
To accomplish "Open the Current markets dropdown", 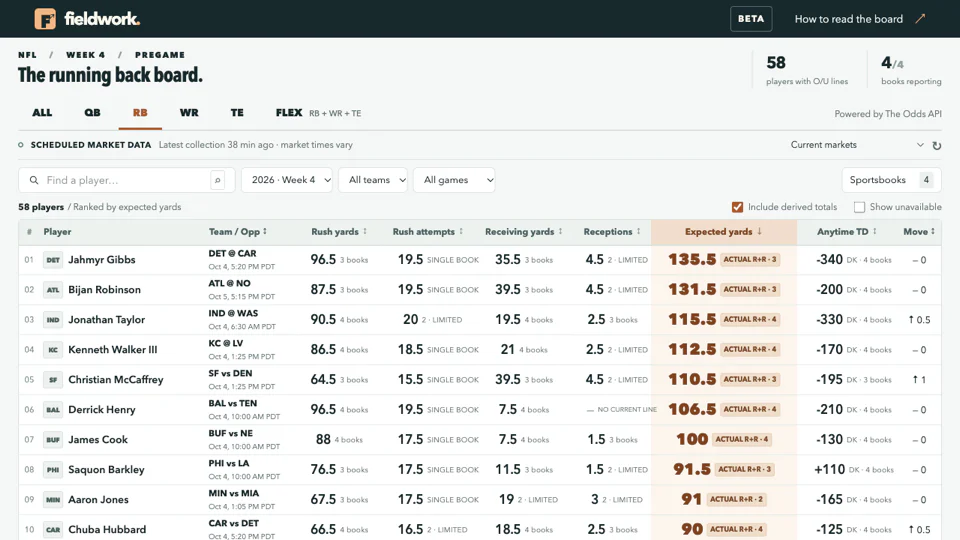I will [857, 145].
